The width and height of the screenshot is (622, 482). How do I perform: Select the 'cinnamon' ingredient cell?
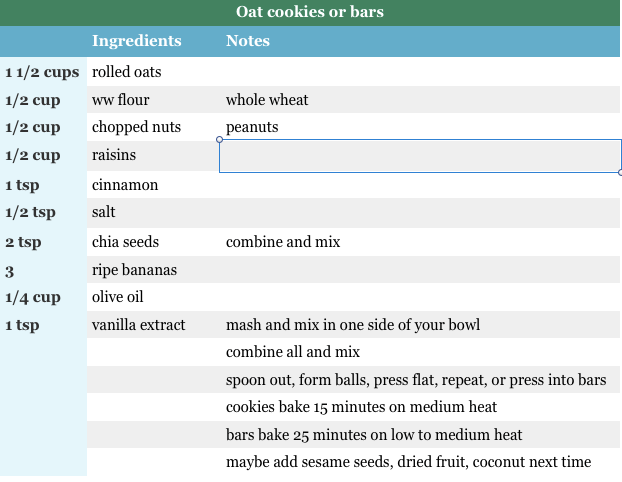click(x=125, y=185)
